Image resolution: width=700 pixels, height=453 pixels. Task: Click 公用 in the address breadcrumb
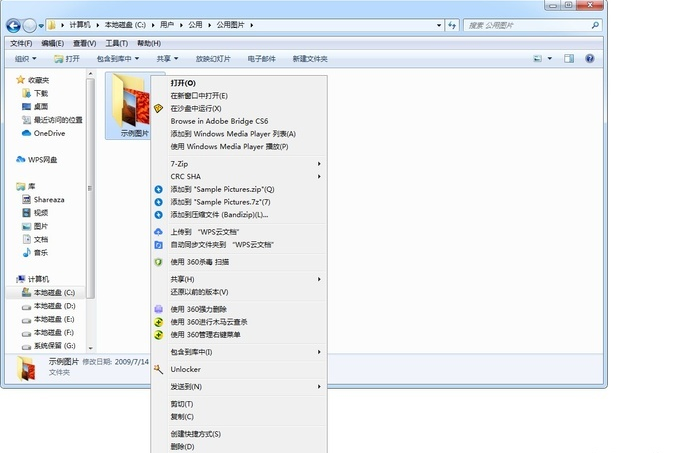click(195, 25)
